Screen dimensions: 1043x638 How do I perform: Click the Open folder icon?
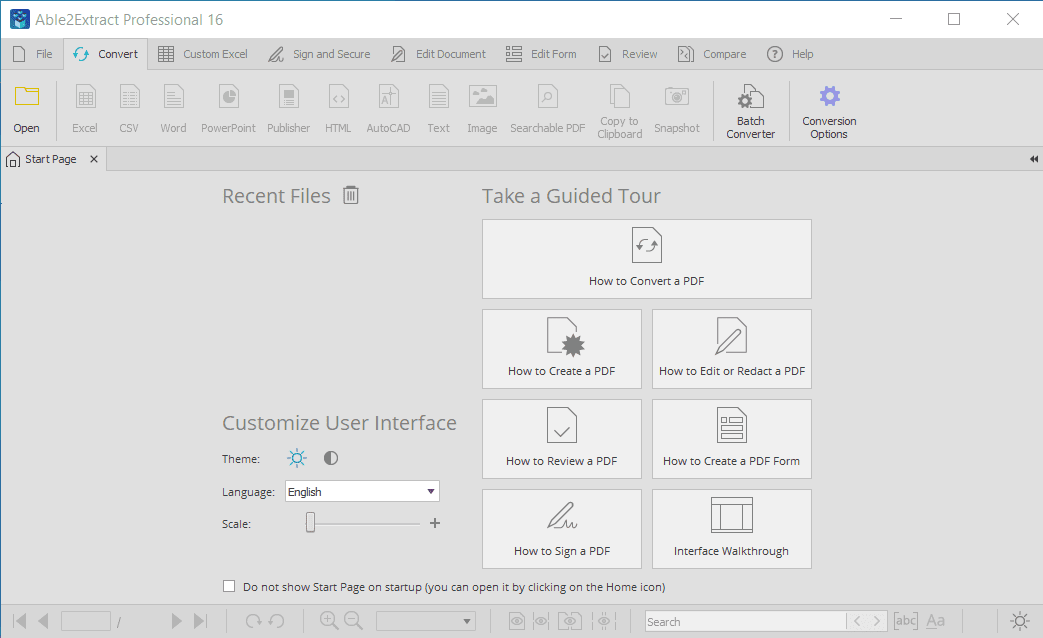pos(27,97)
